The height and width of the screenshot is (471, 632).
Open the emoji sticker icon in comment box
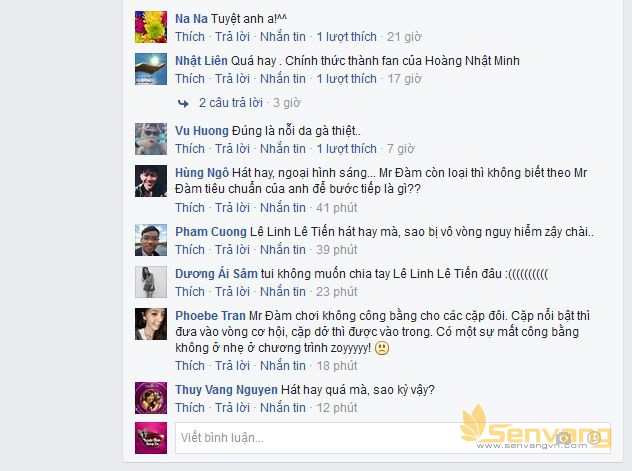click(594, 438)
